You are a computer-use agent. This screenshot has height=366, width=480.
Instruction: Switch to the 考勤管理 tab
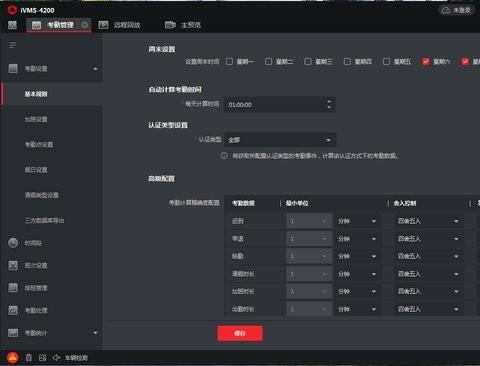pyautogui.click(x=59, y=25)
